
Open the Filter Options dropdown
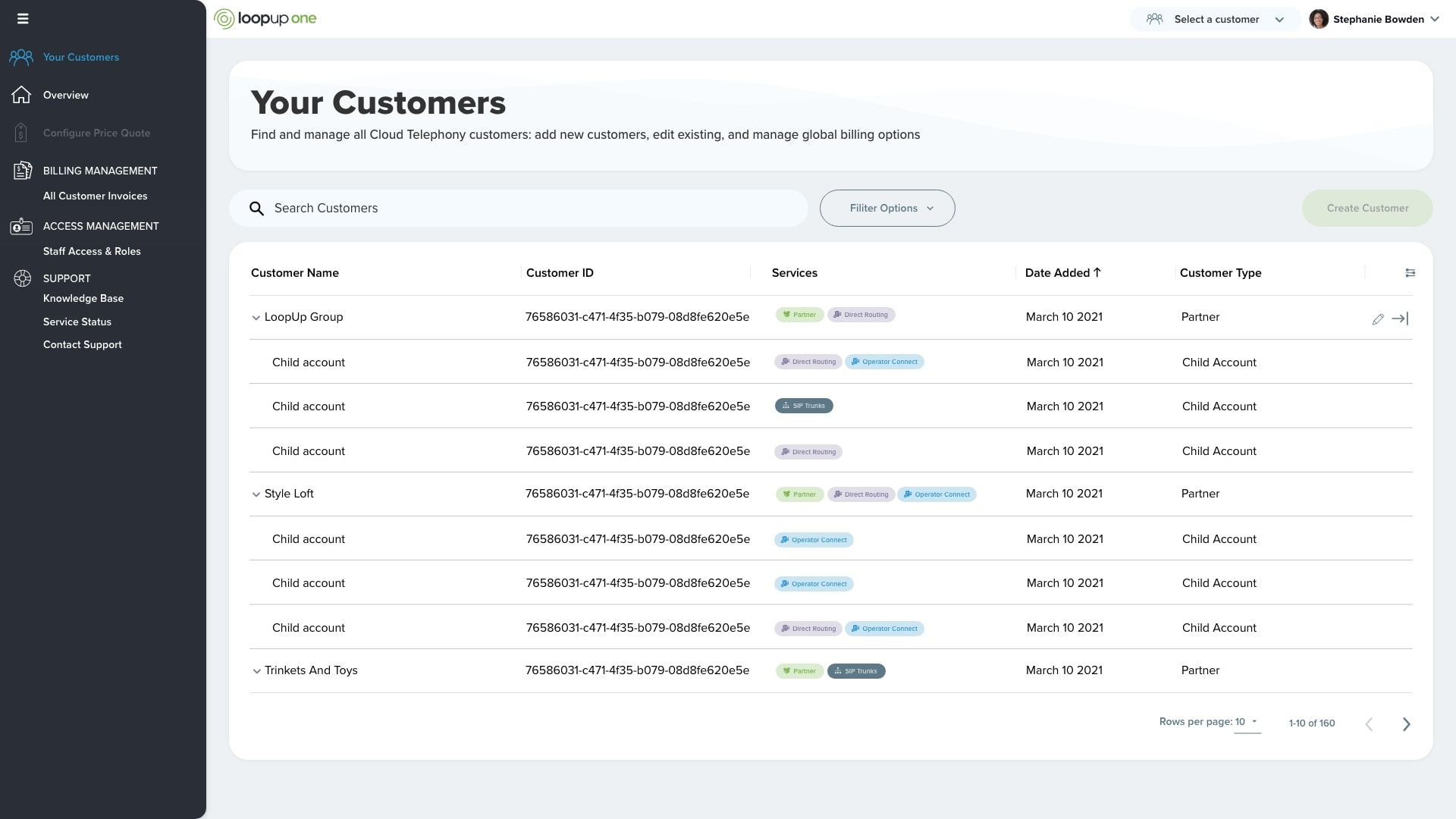886,208
